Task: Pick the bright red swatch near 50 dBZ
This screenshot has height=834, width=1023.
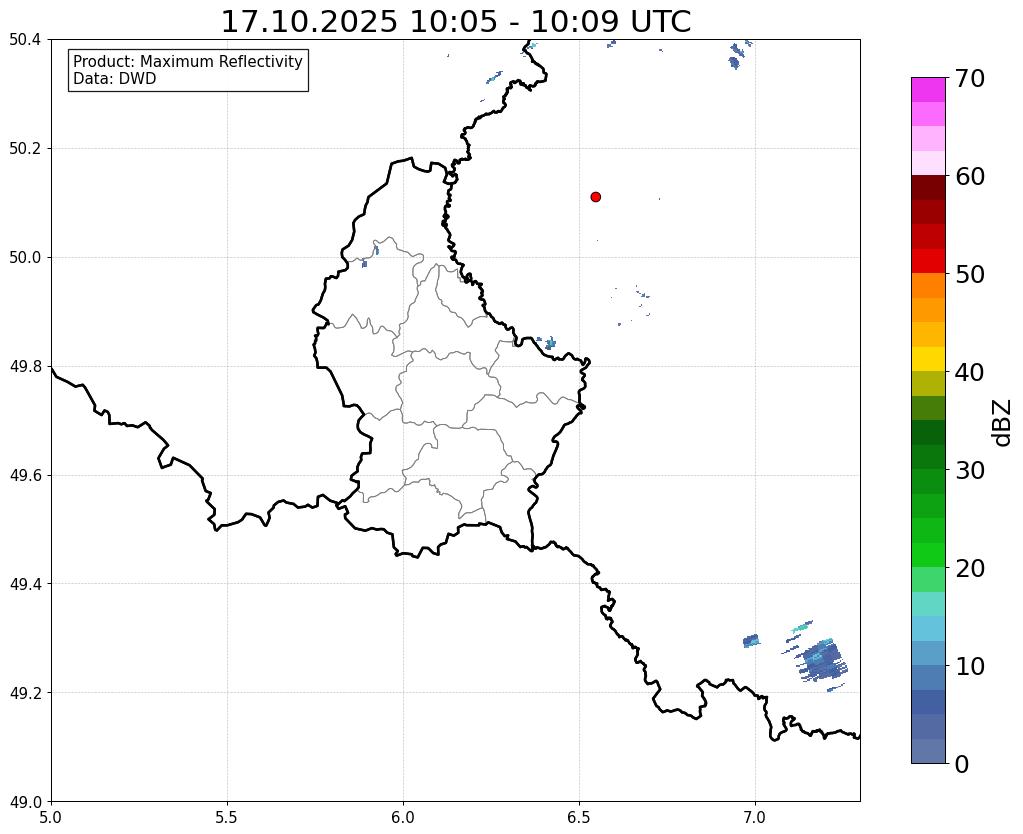Action: click(928, 261)
